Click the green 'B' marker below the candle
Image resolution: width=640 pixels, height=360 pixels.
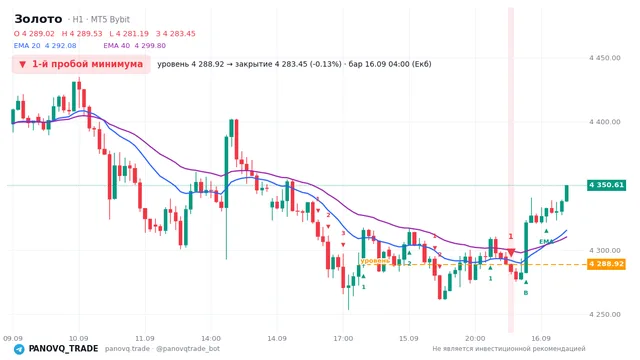[x=526, y=293]
